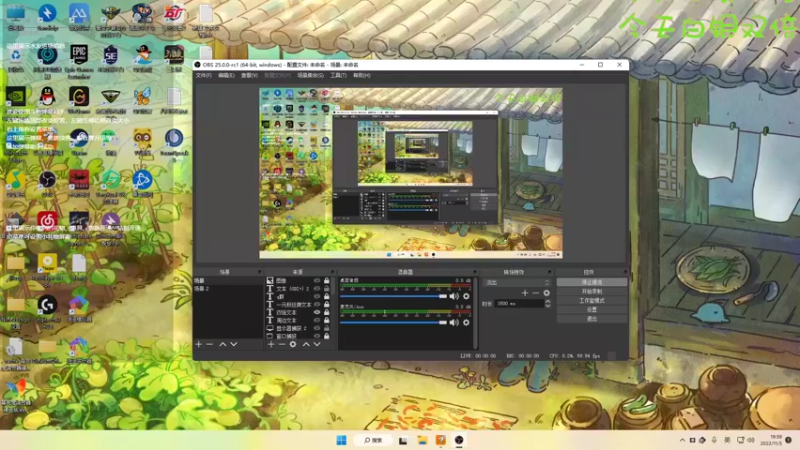Open the NVIDIA desktop icon
Image resolution: width=800 pixels, height=450 pixels.
coord(16,96)
